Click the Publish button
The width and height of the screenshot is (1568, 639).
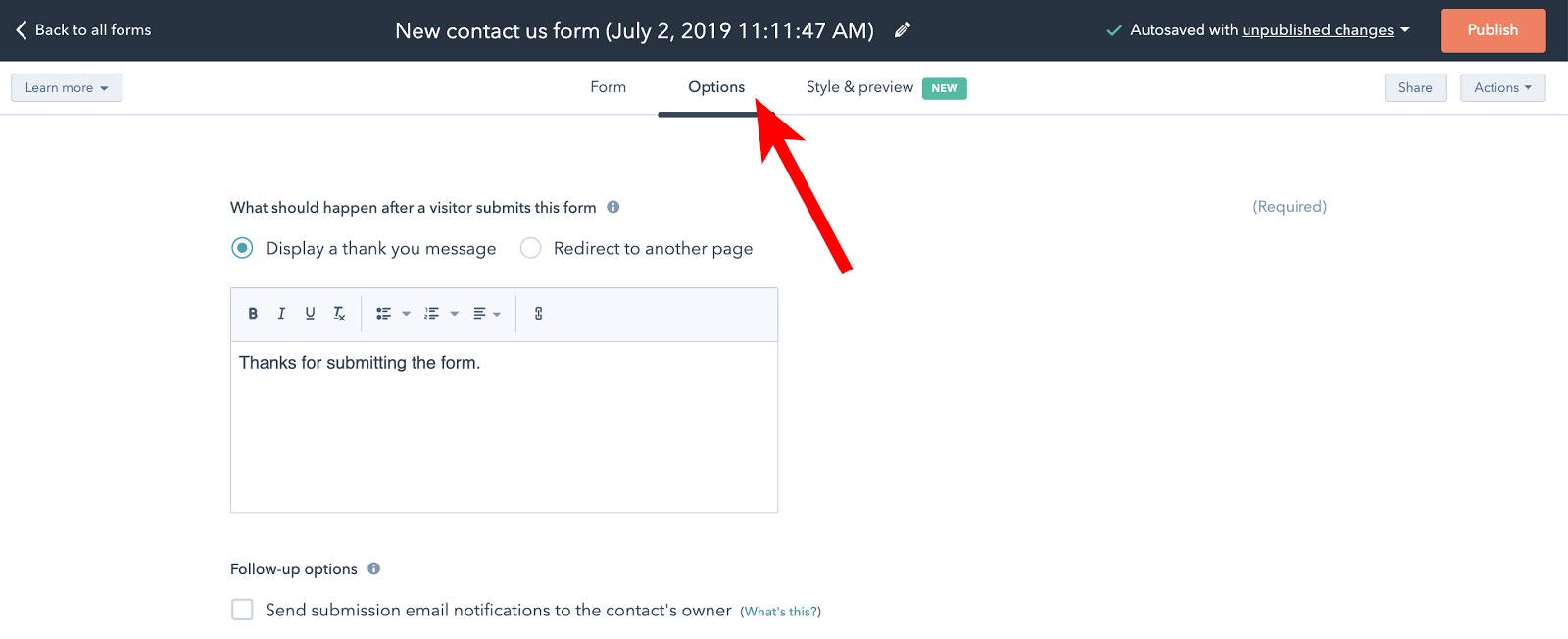tap(1492, 30)
